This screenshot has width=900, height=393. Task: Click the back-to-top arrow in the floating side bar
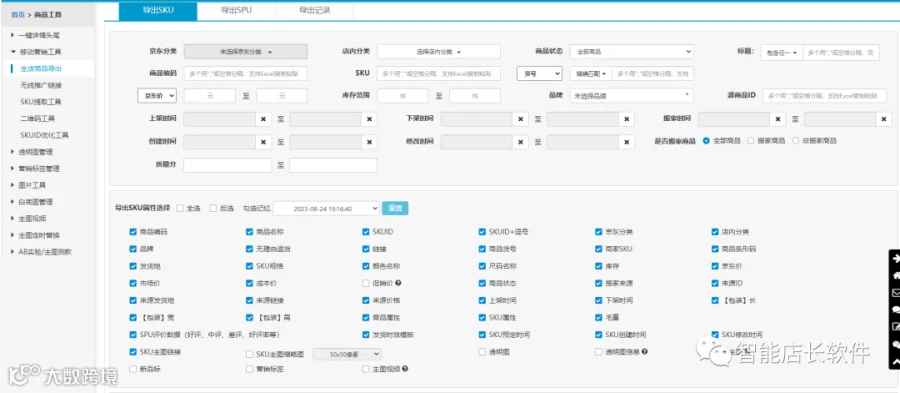point(895,361)
